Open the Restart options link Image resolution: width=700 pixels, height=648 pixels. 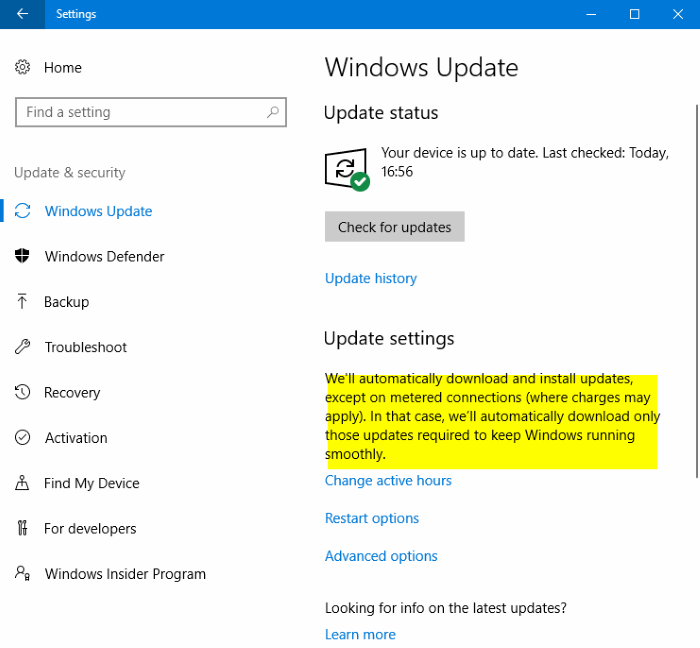(x=372, y=518)
